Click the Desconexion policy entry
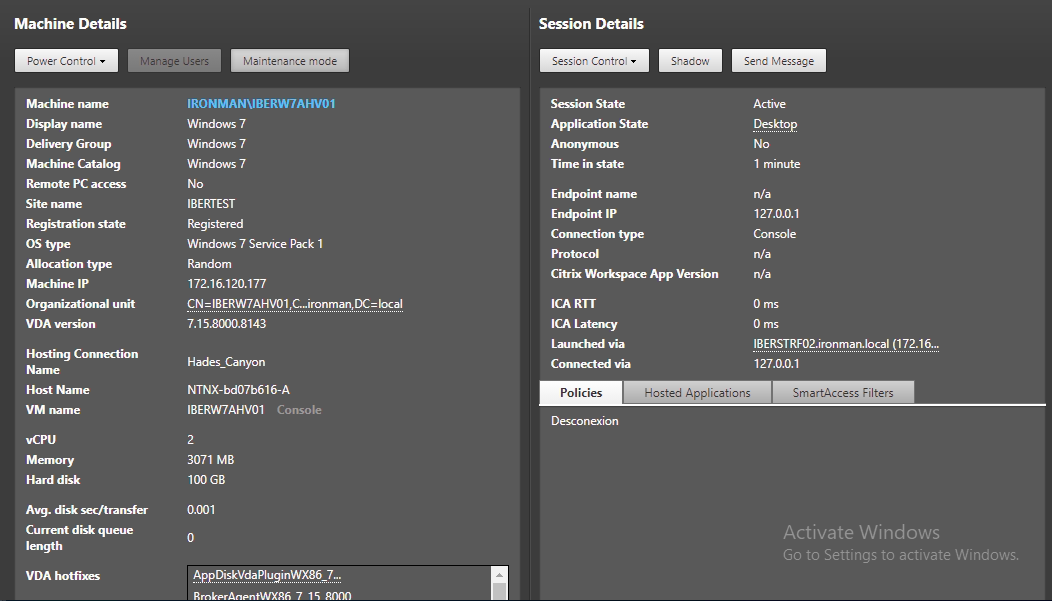The height and width of the screenshot is (601, 1052). tap(585, 421)
